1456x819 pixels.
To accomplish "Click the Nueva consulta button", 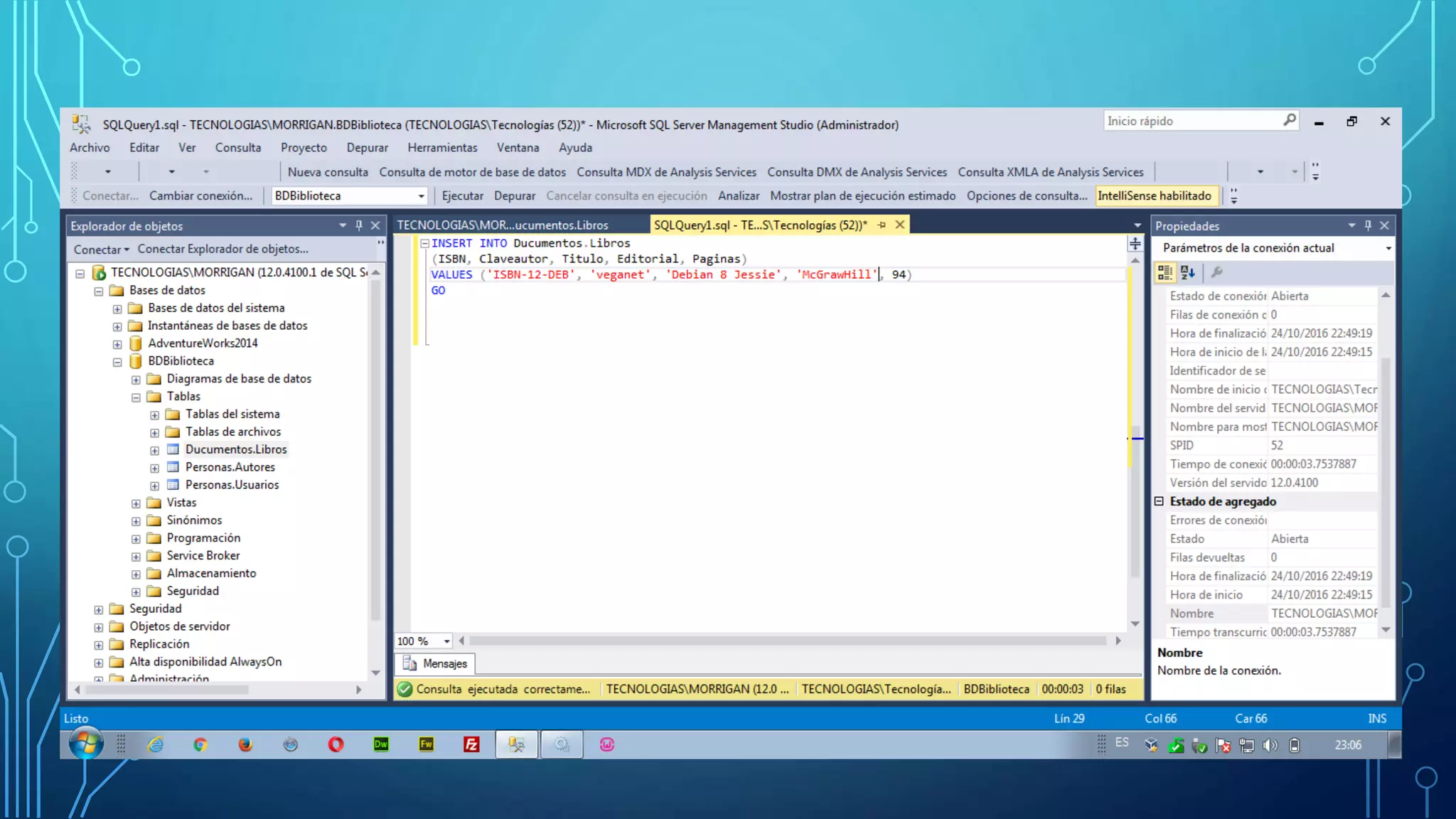I will pyautogui.click(x=328, y=172).
